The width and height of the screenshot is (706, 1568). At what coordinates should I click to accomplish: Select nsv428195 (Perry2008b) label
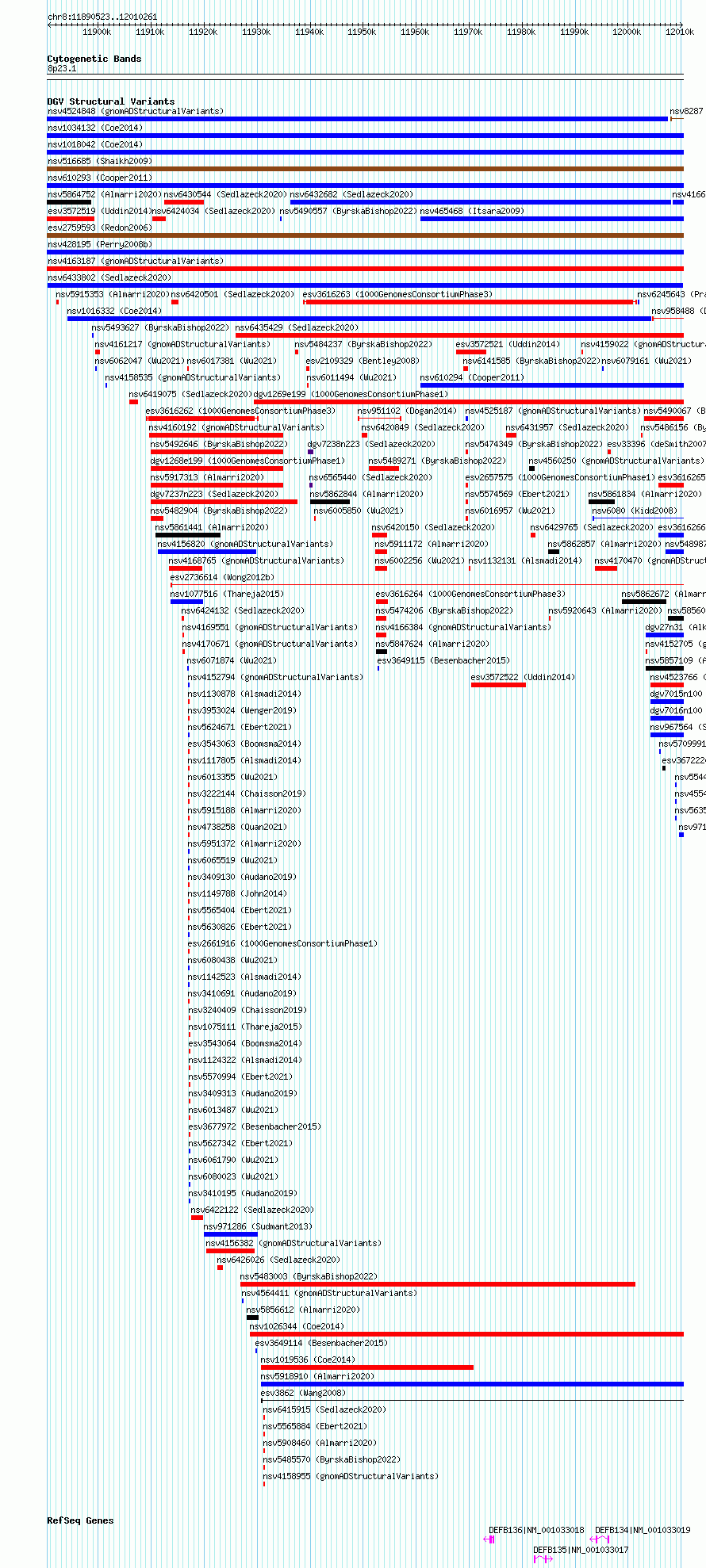pos(100,244)
